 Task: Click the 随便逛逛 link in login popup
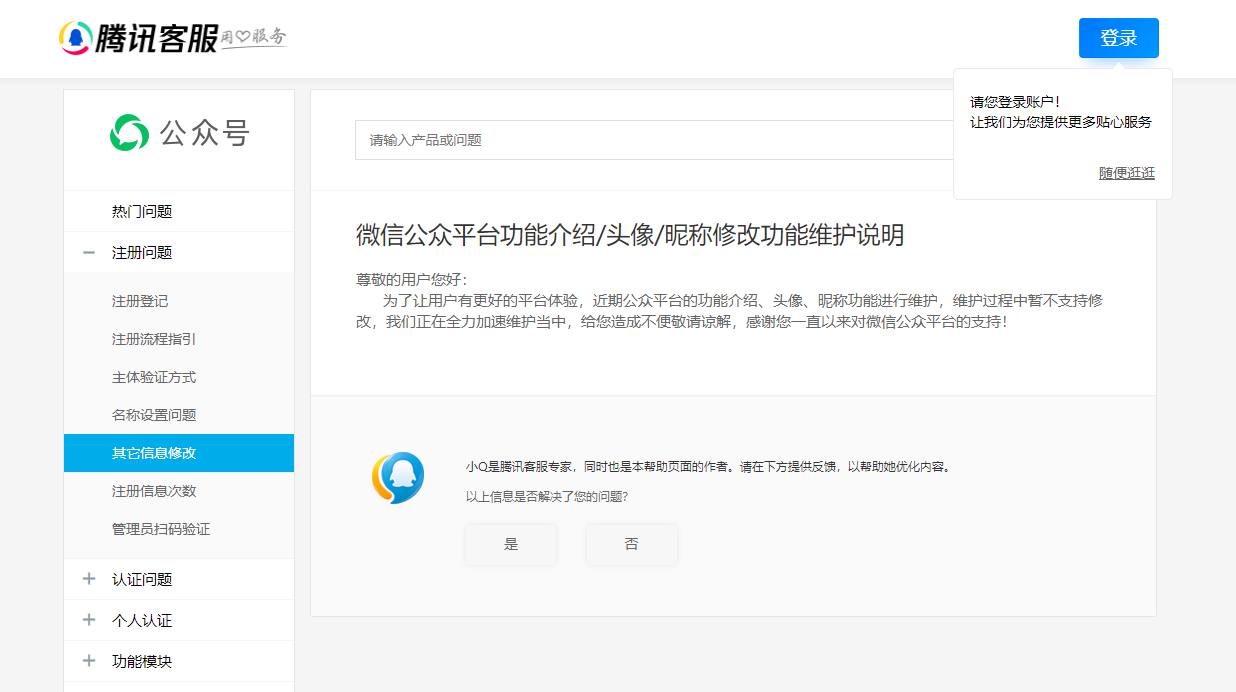1127,173
